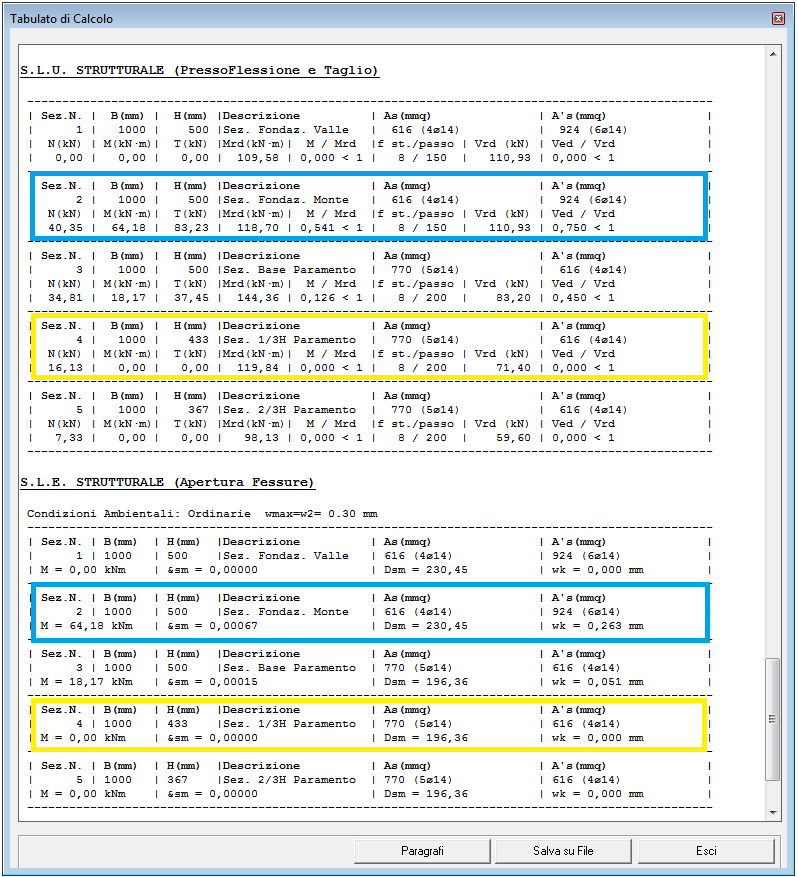Click Mrd value 144,36
The image size is (798, 877).
[257, 298]
